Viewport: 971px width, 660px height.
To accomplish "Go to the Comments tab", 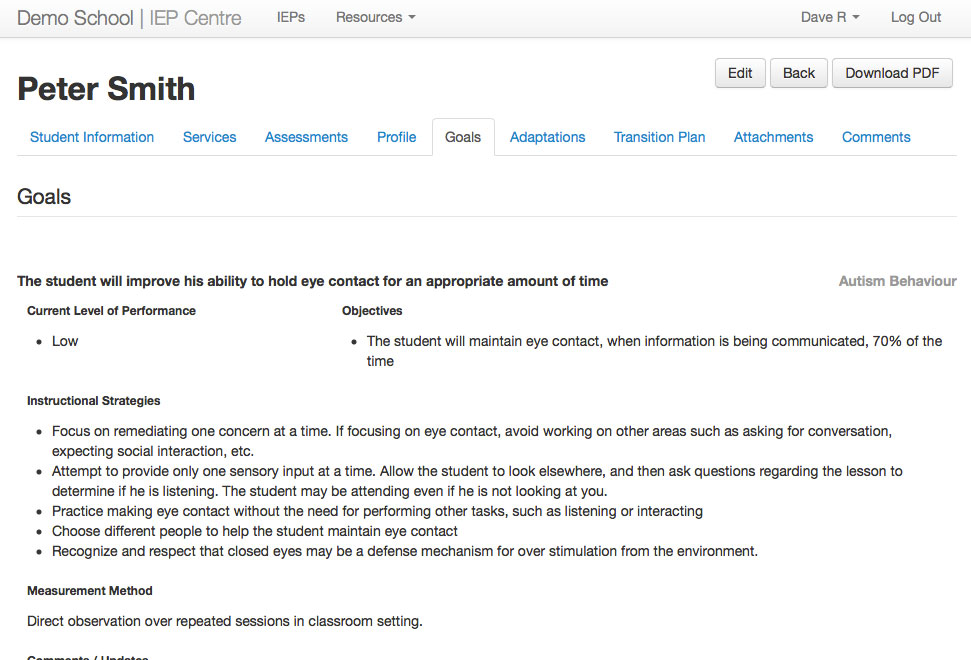I will [x=876, y=137].
